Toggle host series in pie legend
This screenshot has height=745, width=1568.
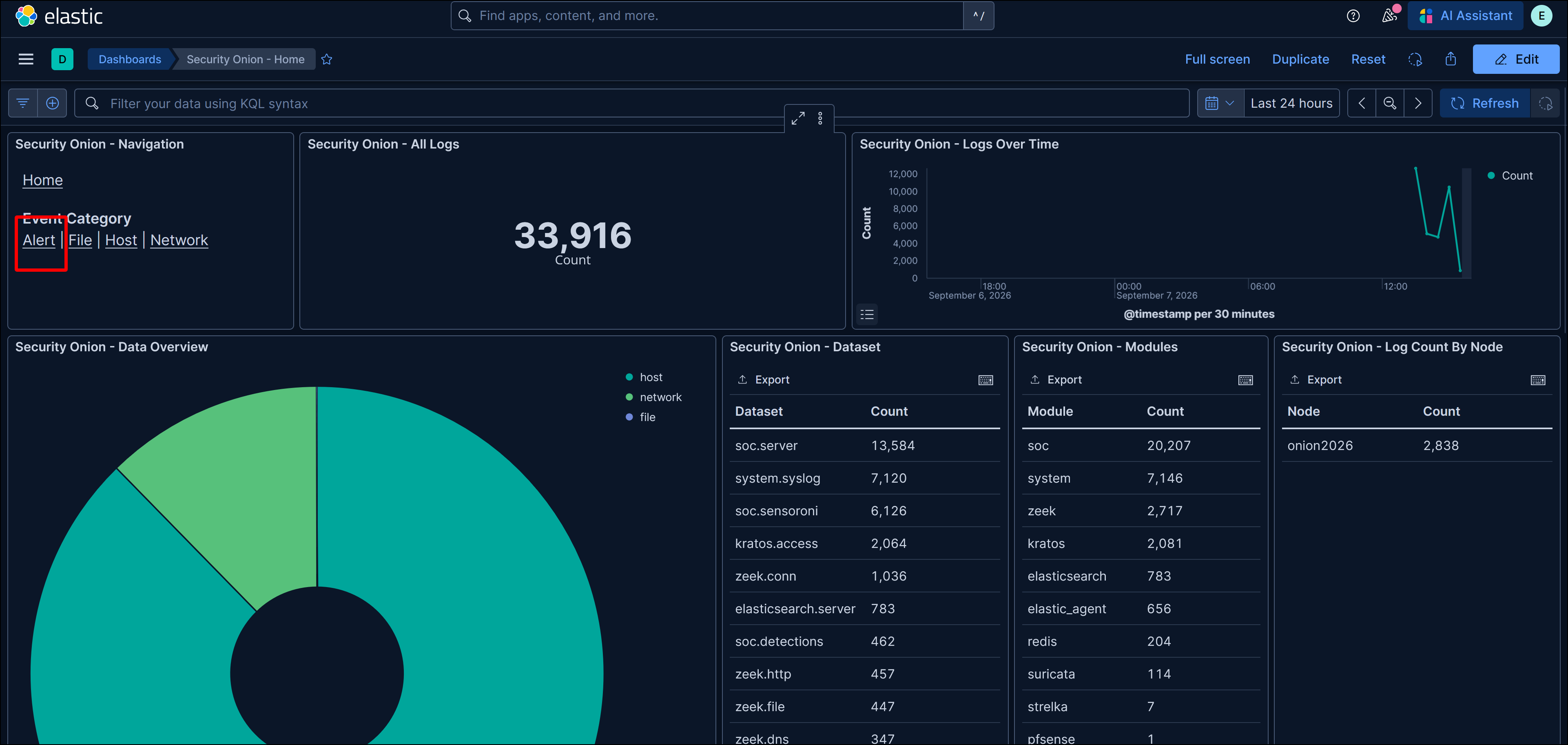[651, 377]
